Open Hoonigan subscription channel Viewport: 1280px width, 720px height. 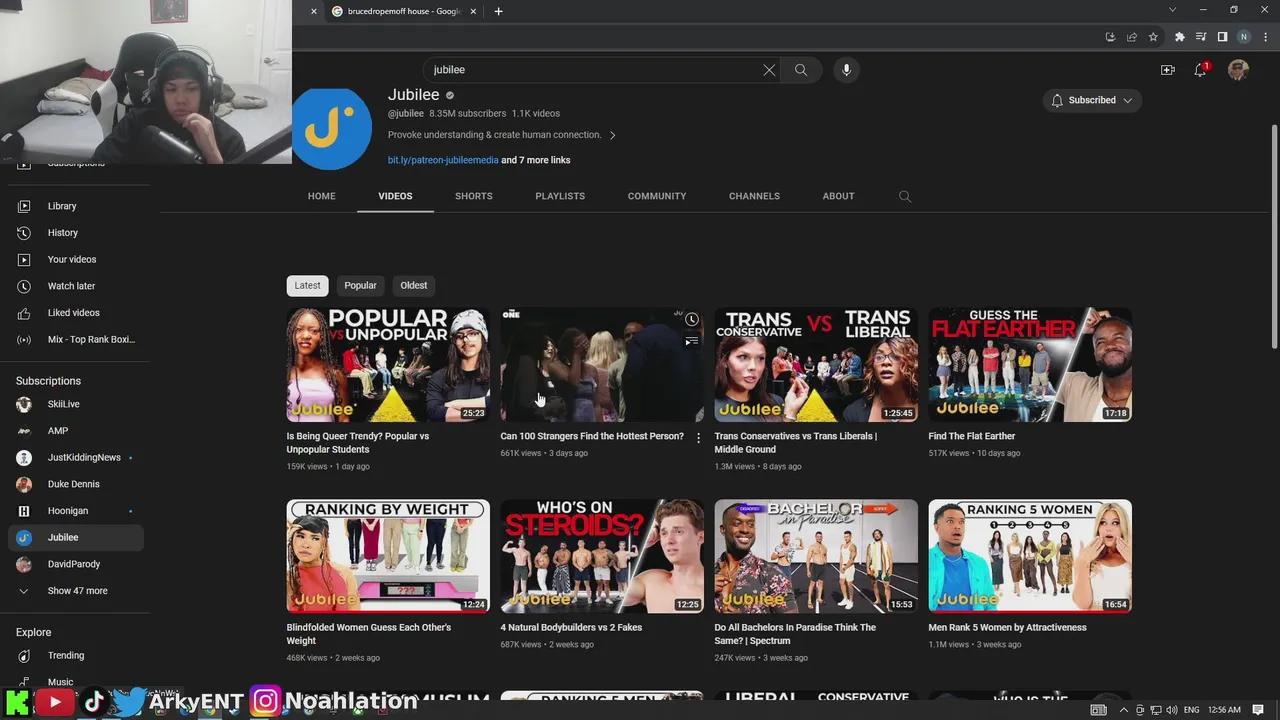click(x=75, y=511)
